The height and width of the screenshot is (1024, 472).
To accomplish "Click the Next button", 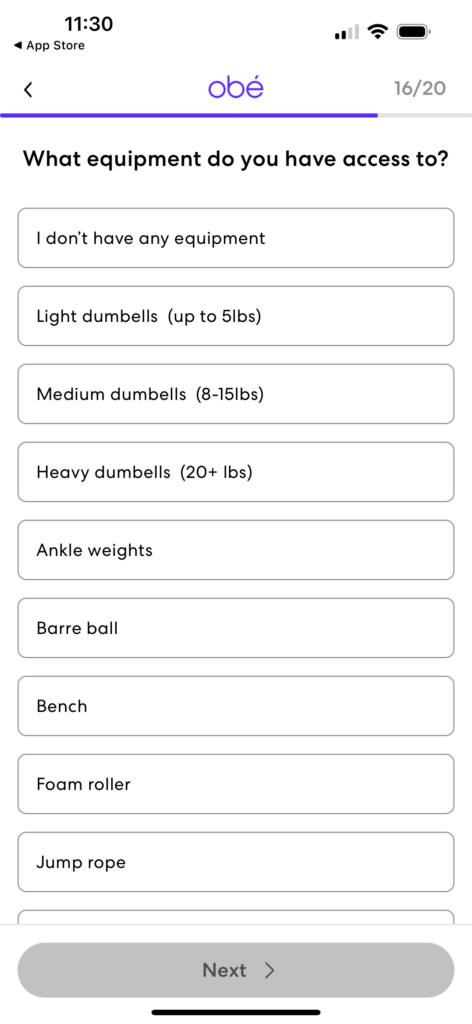I will click(236, 970).
